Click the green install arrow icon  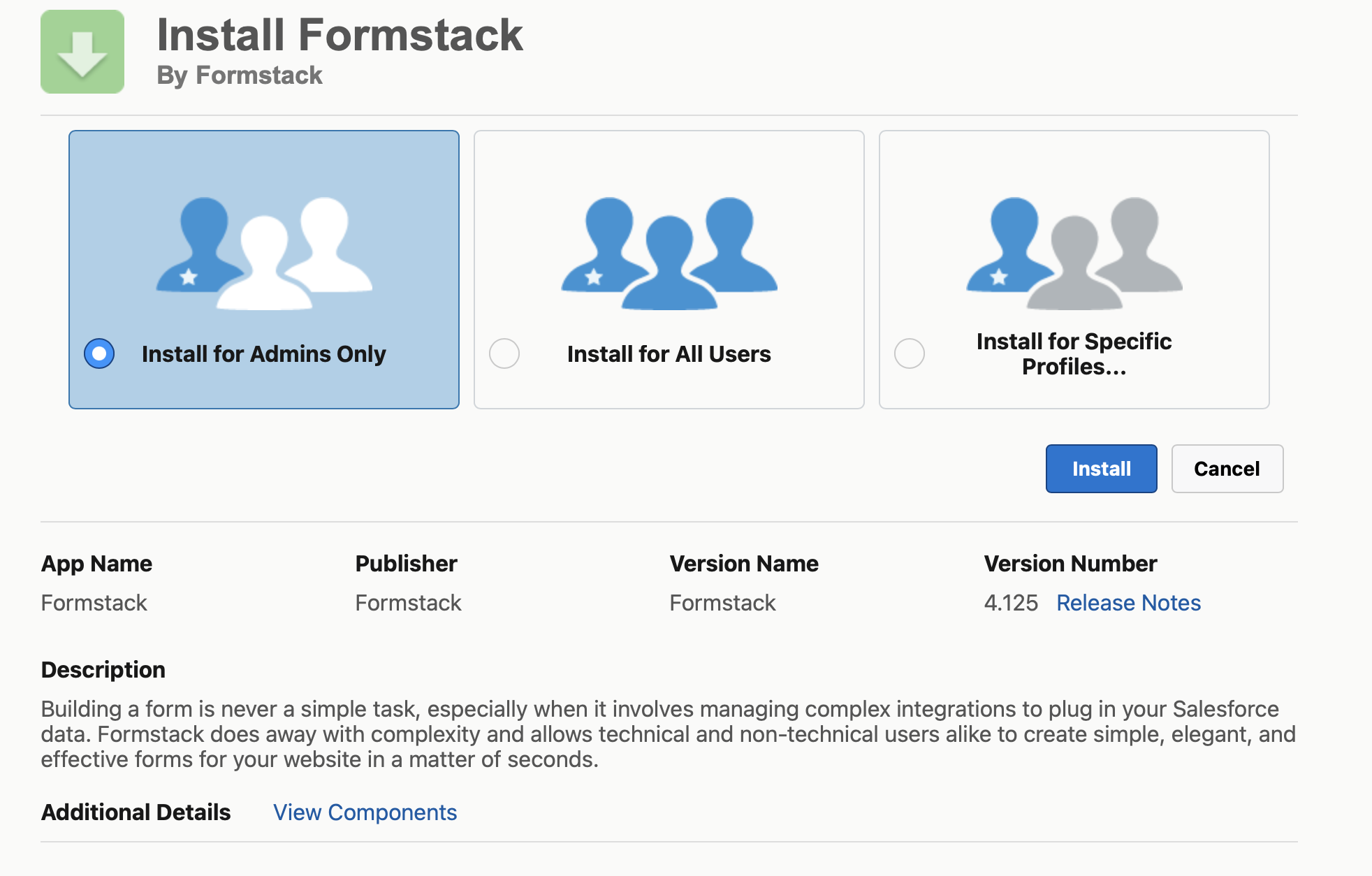(82, 52)
